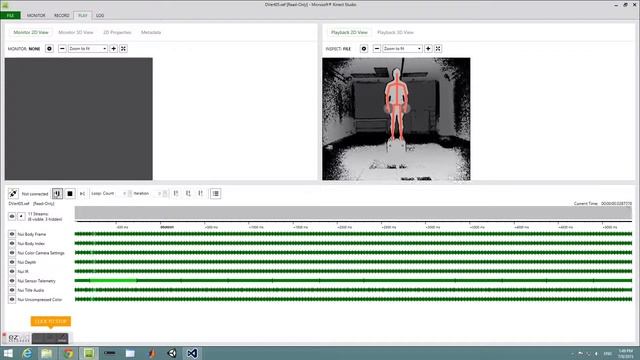Image resolution: width=640 pixels, height=360 pixels.
Task: Click the gray timeline overview bar
Action: click(x=353, y=213)
